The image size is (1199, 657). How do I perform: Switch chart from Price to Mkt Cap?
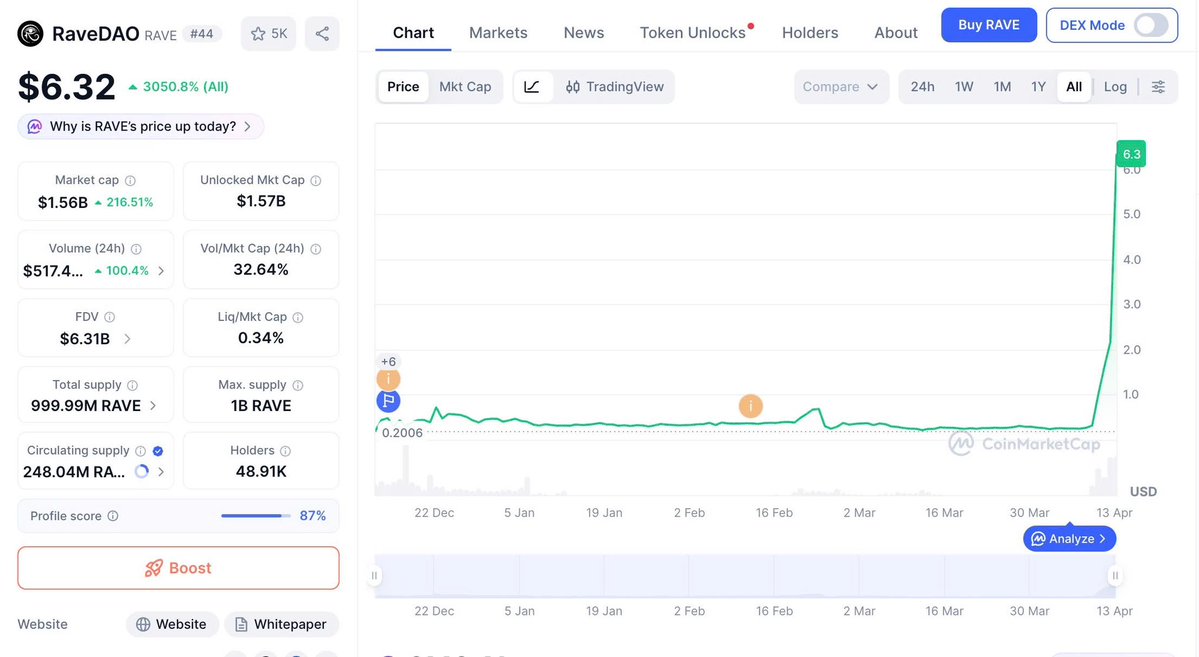point(465,87)
